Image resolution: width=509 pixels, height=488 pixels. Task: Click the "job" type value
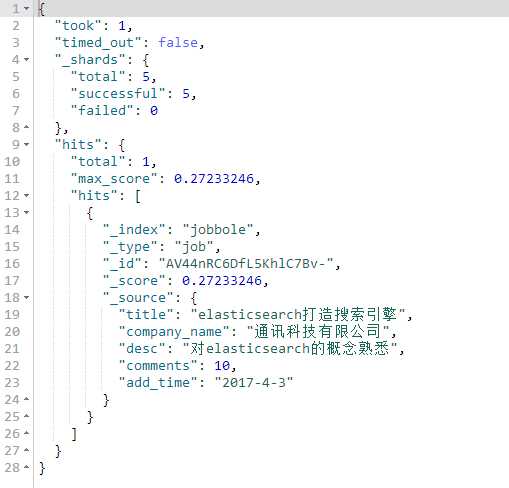click(194, 247)
